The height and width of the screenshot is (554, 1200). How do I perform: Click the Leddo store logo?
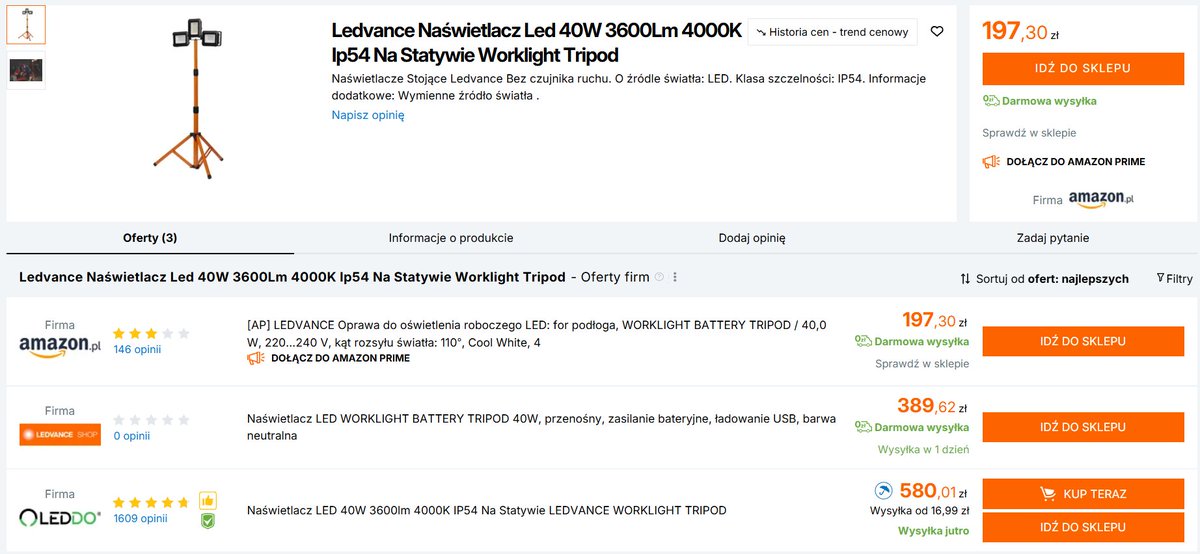(x=60, y=518)
